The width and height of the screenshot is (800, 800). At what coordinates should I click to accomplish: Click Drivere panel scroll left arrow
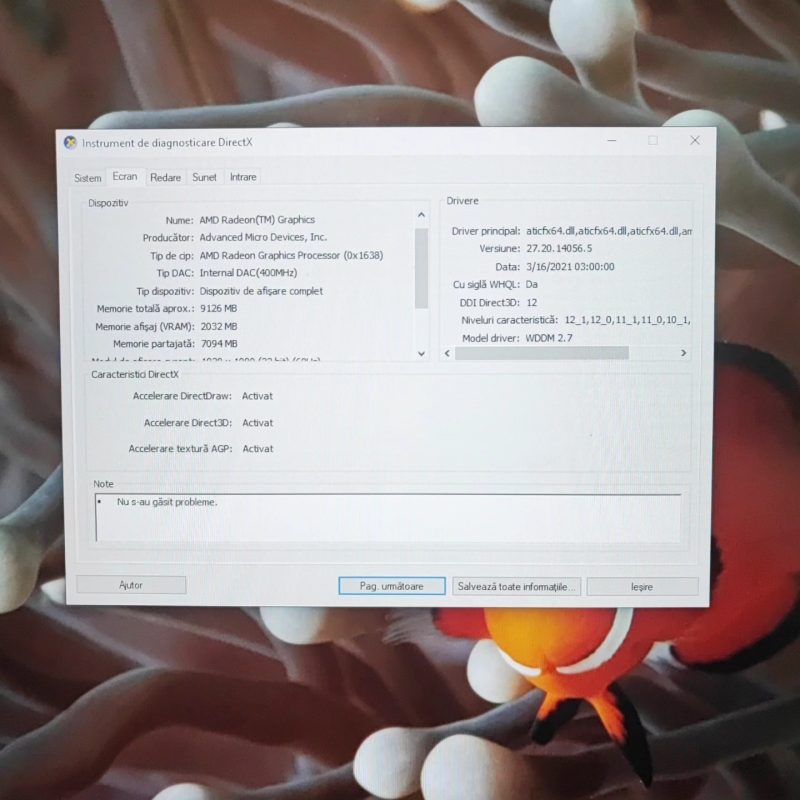[x=447, y=353]
